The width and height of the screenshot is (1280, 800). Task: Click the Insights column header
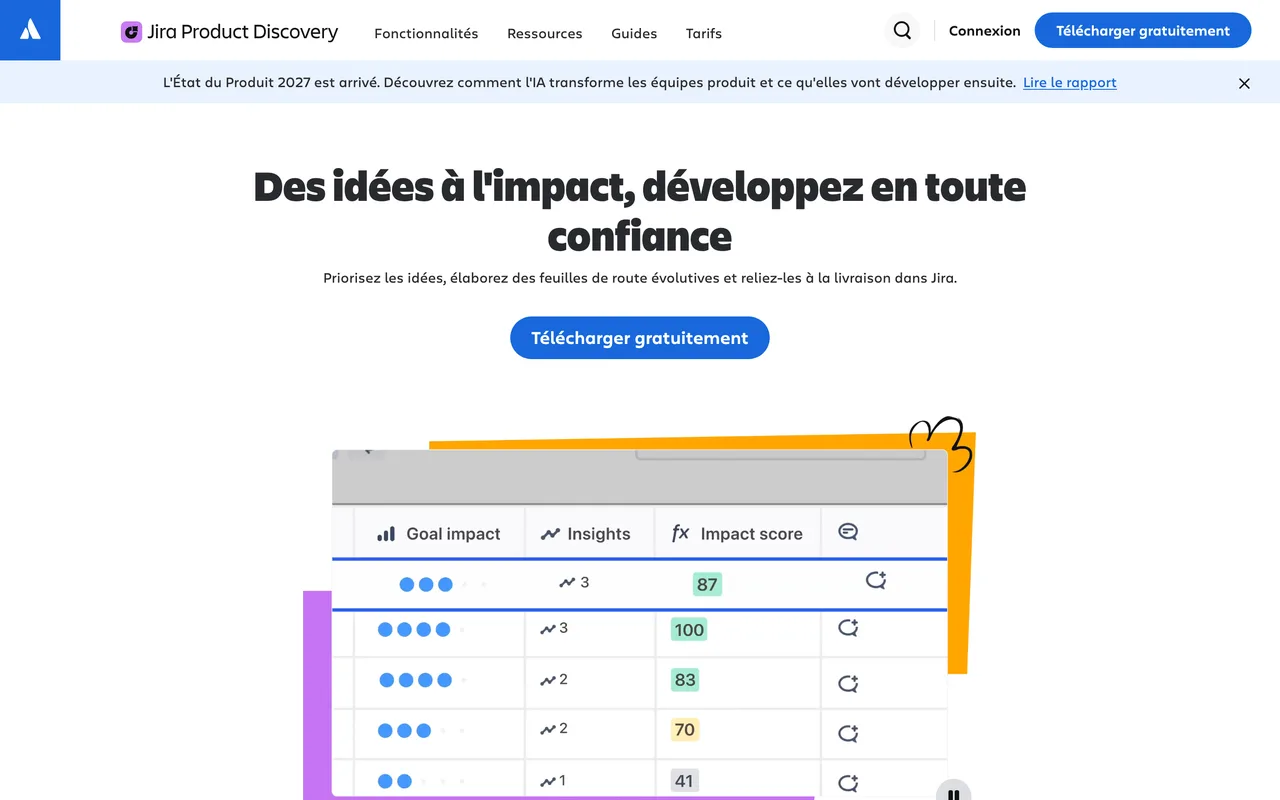click(590, 533)
